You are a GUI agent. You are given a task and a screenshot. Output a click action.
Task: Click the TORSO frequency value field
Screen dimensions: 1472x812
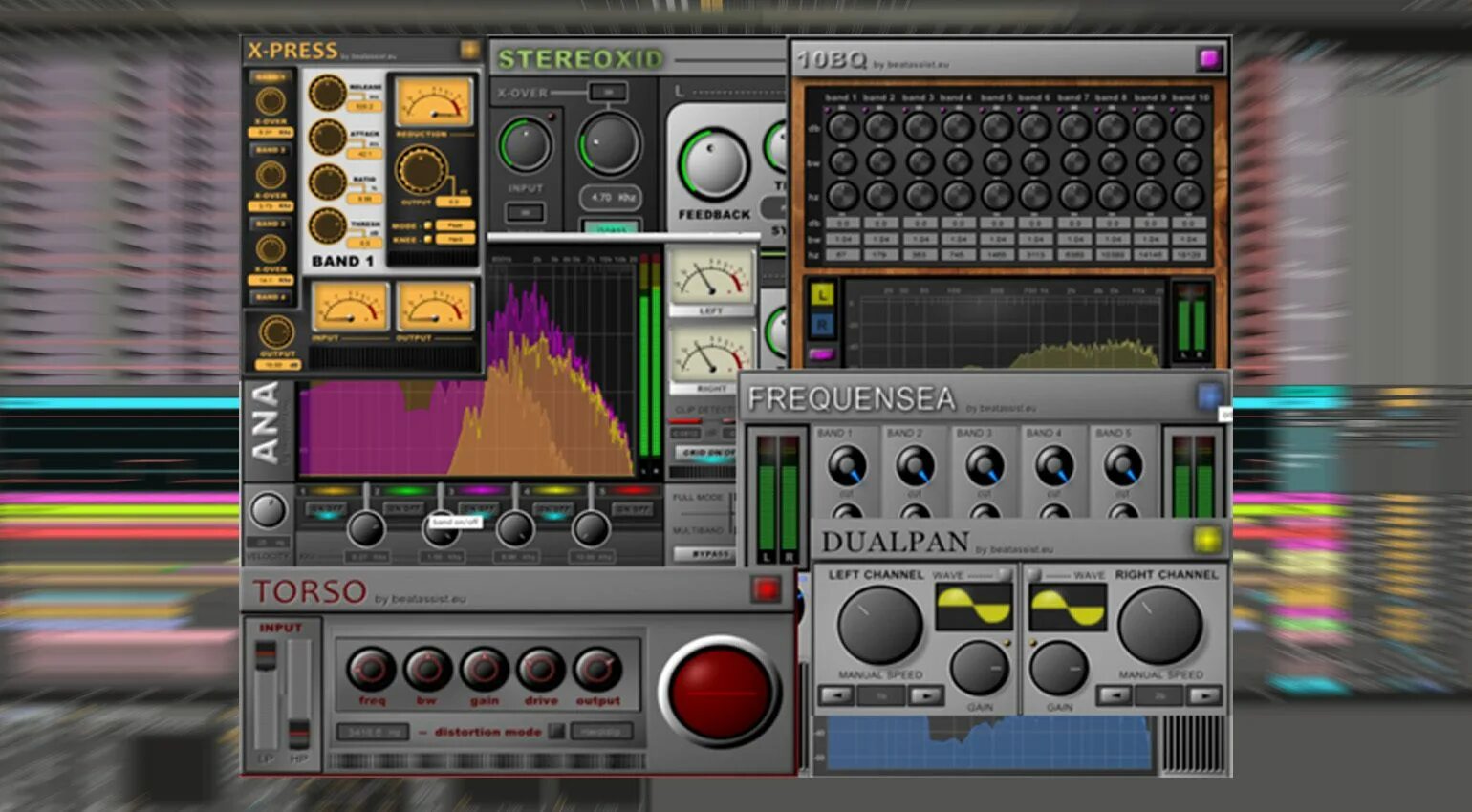(373, 732)
